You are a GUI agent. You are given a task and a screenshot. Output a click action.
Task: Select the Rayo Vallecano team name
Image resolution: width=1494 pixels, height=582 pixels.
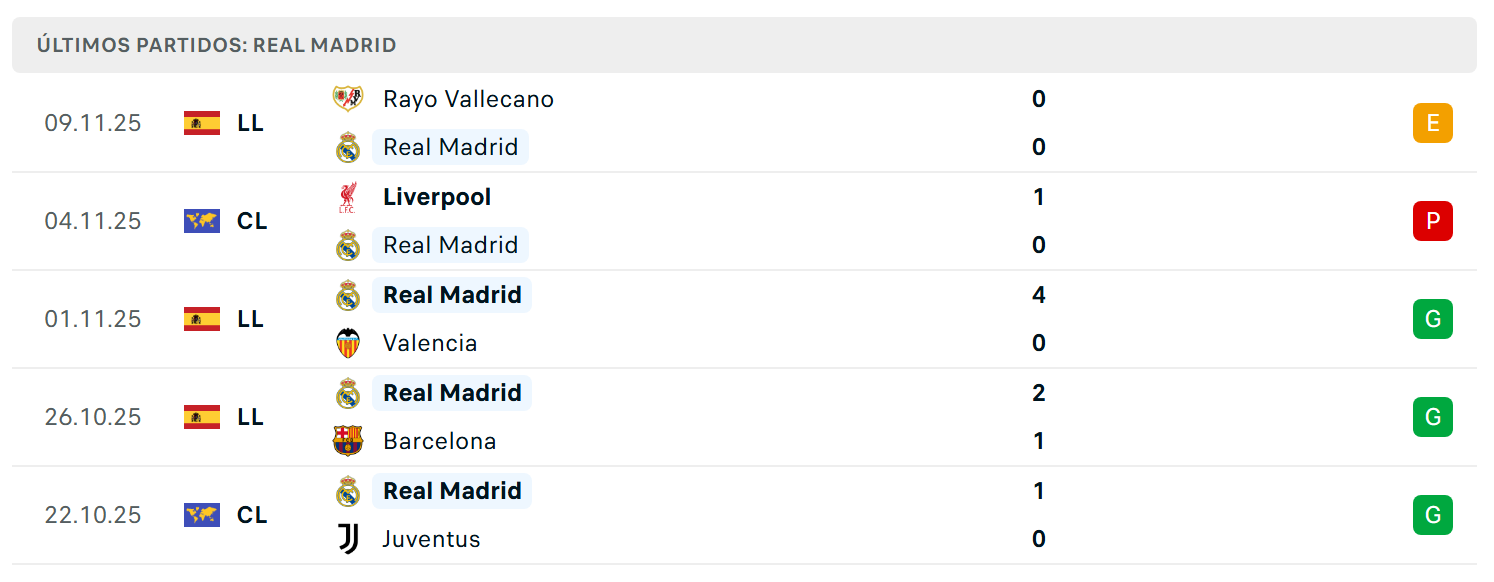tap(468, 99)
